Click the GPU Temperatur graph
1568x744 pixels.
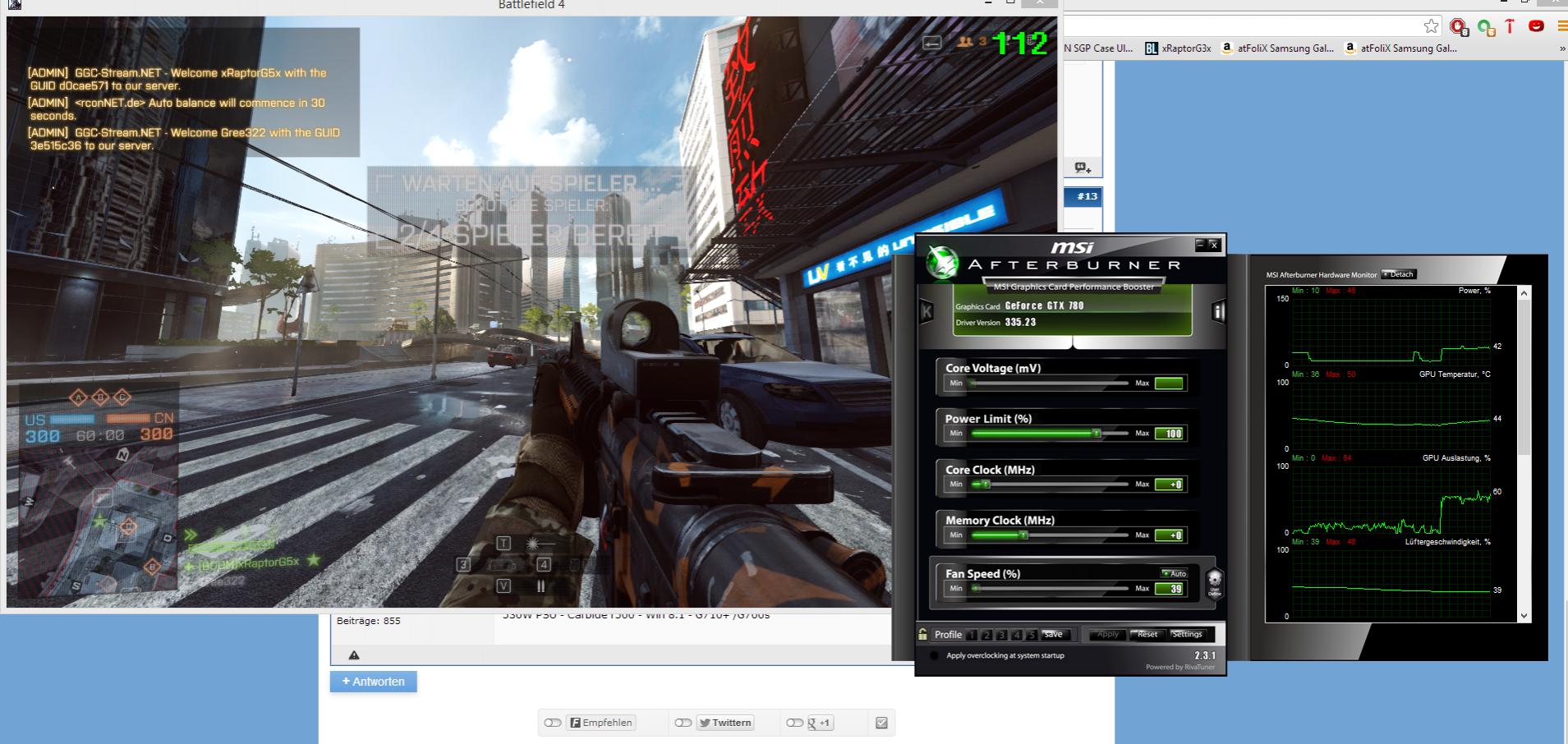pos(1391,416)
